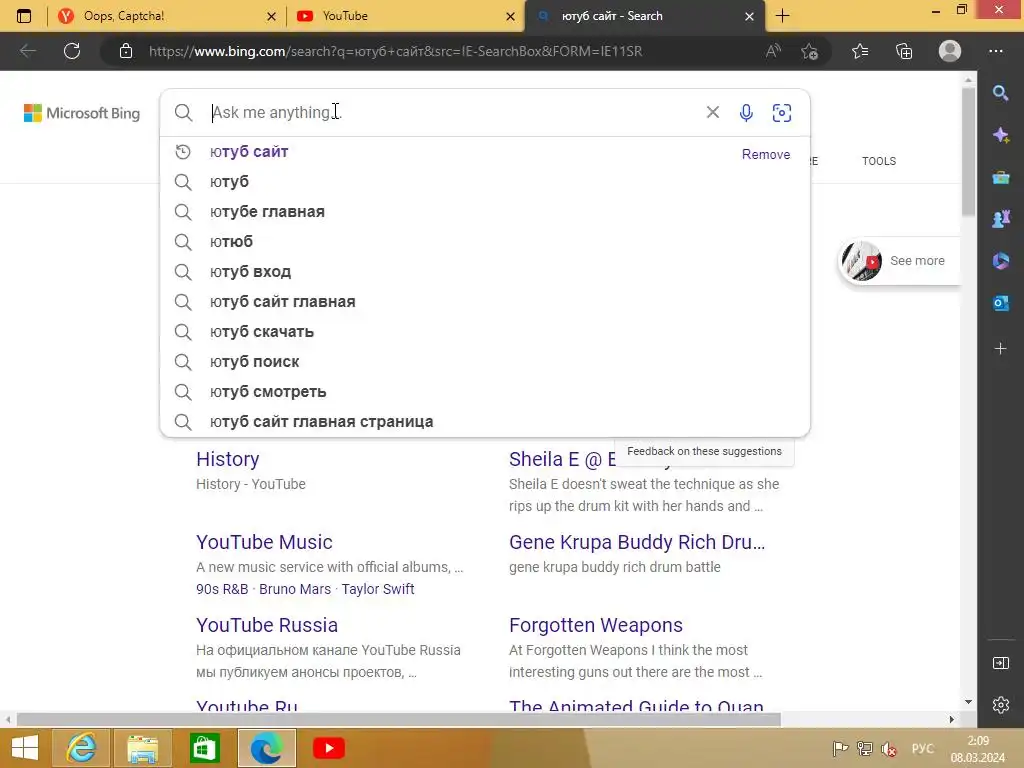
Task: Open the Gene Krupa Buddy Rich result
Action: 637,542
